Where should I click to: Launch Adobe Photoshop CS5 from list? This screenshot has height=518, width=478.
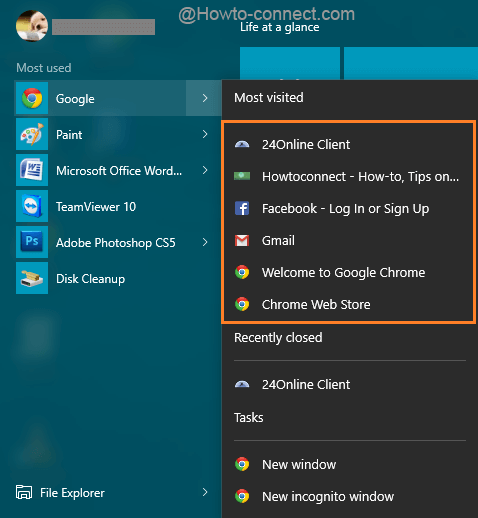[116, 243]
